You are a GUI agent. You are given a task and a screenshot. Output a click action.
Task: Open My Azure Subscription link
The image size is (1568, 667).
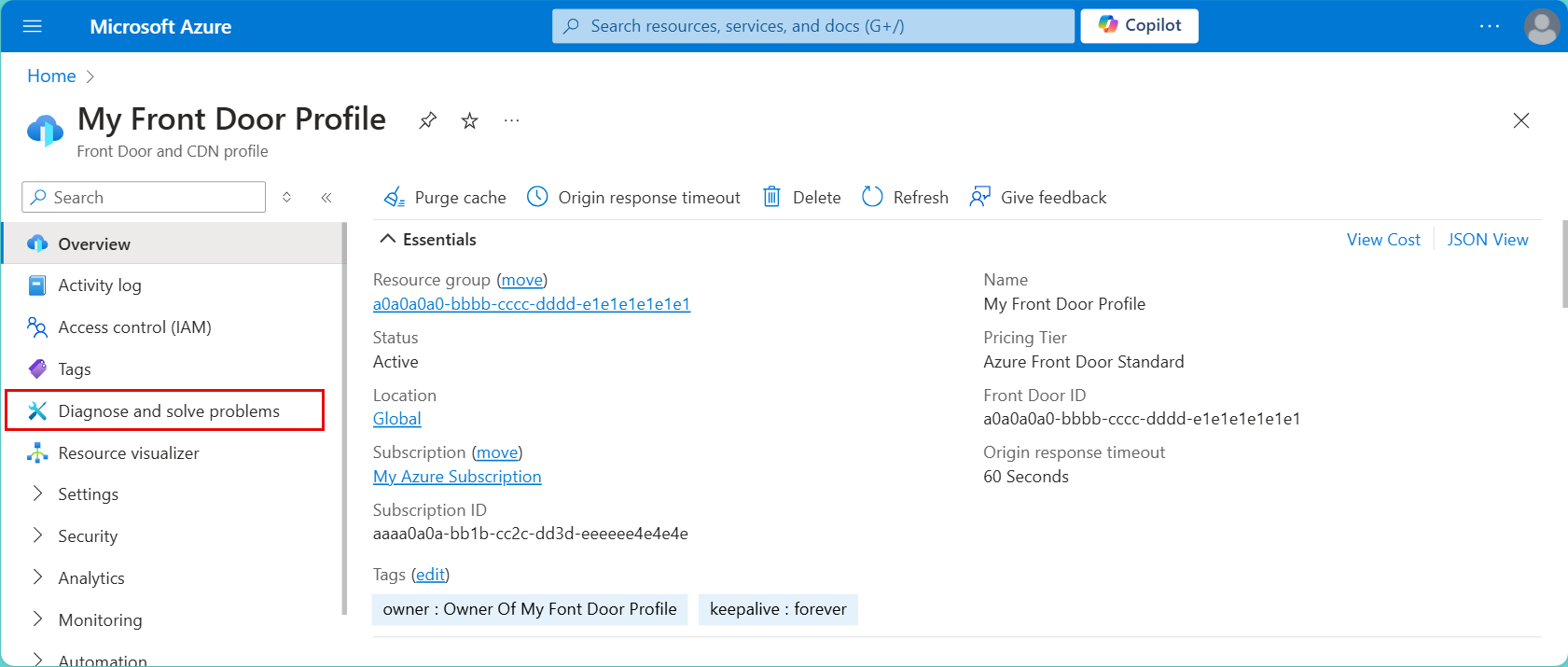click(457, 477)
